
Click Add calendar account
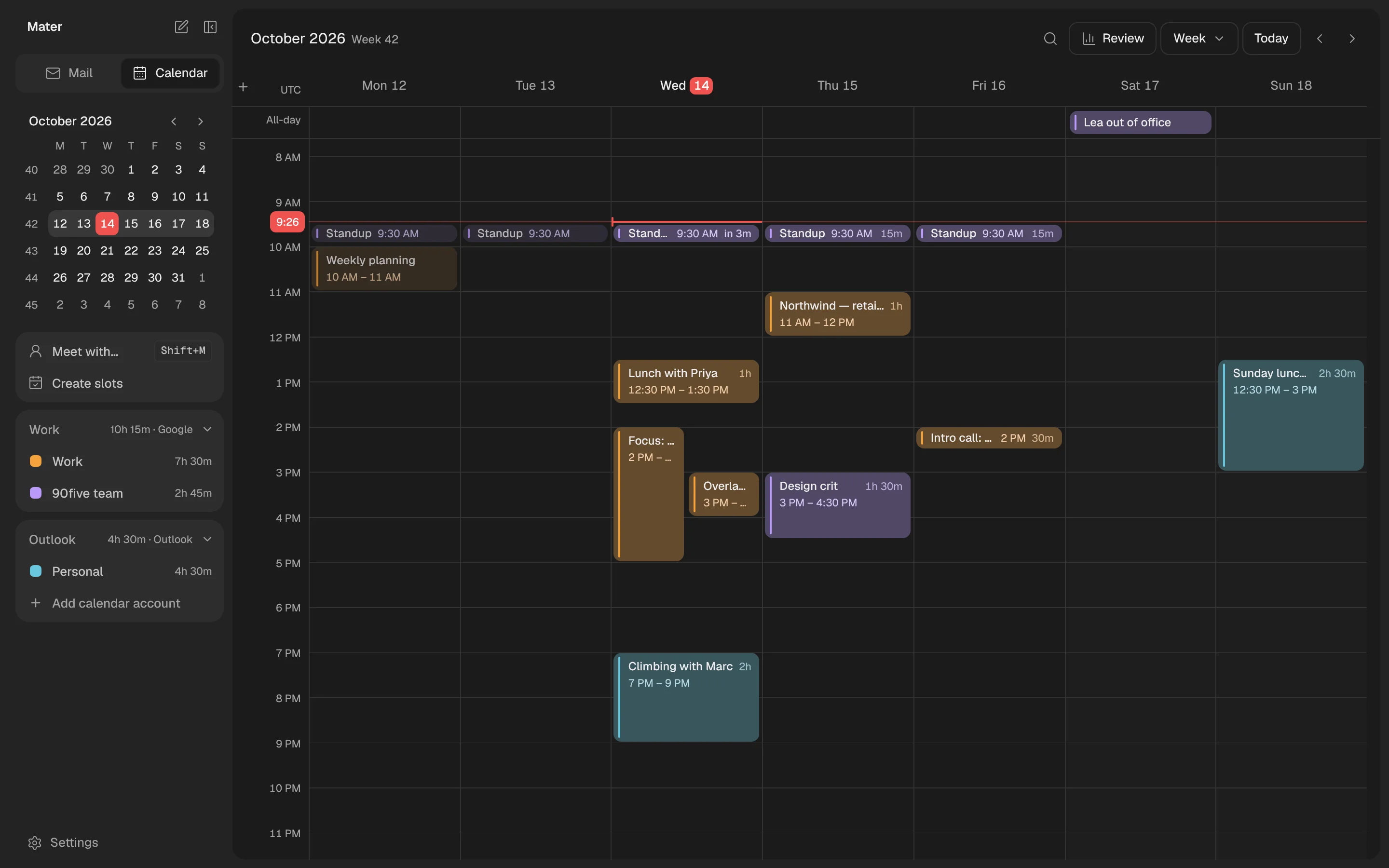click(120, 603)
